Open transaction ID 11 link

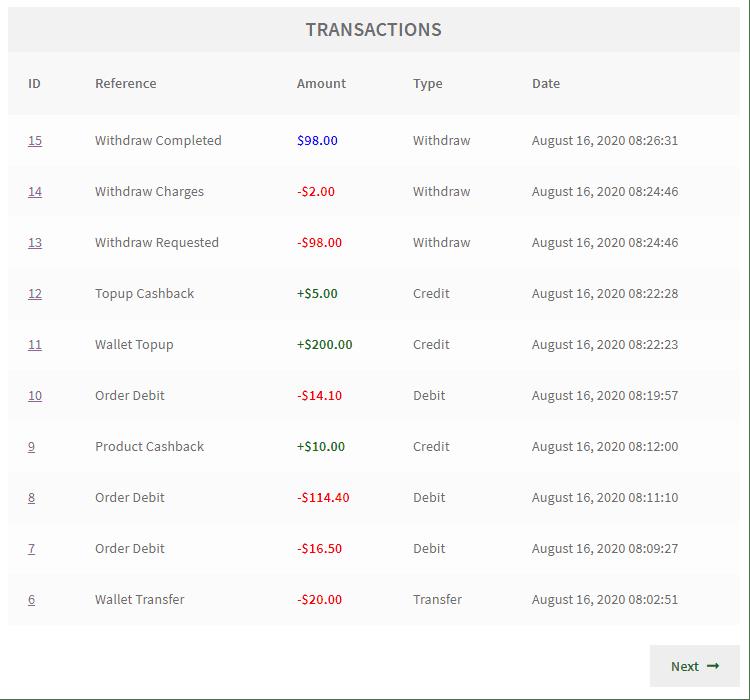pyautogui.click(x=35, y=344)
